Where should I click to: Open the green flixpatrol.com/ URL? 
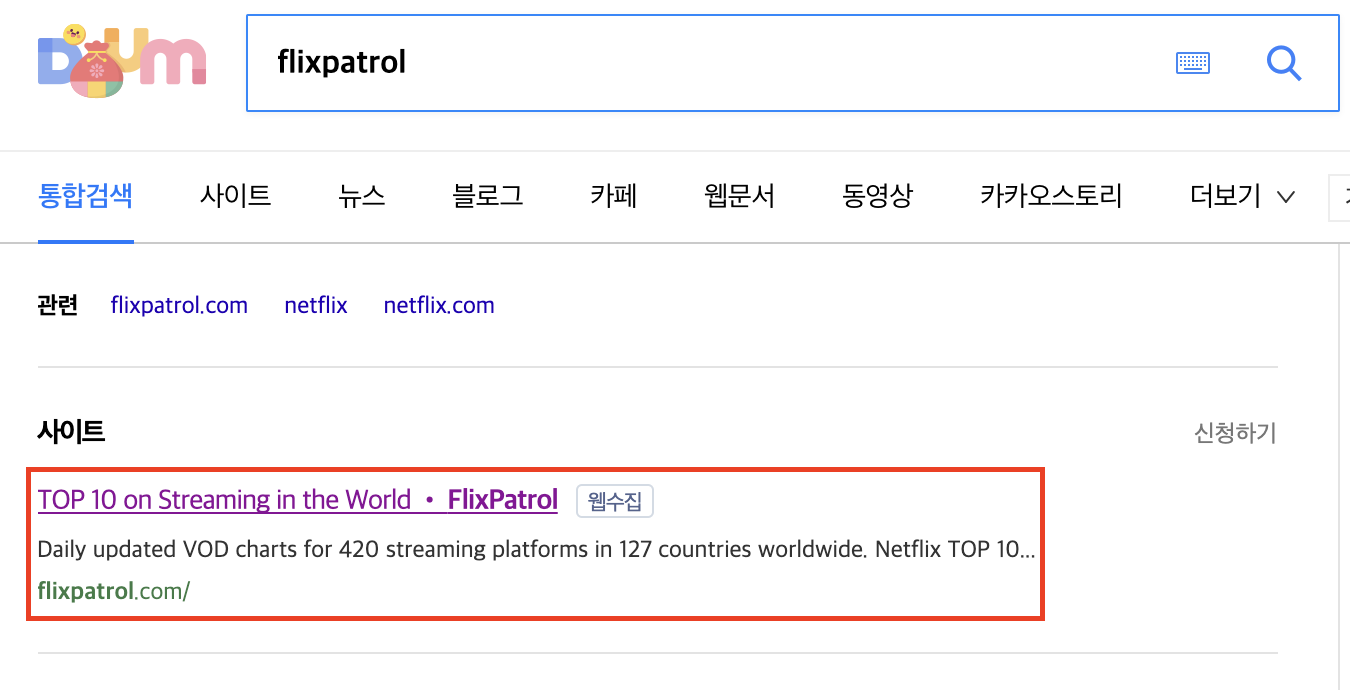113,591
